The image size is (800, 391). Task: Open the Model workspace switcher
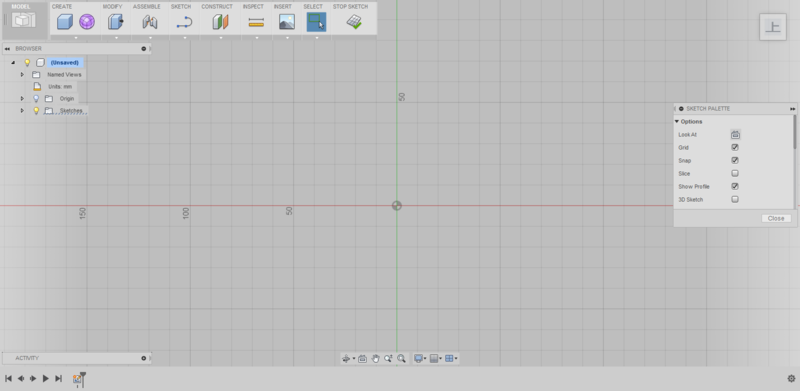click(x=24, y=20)
